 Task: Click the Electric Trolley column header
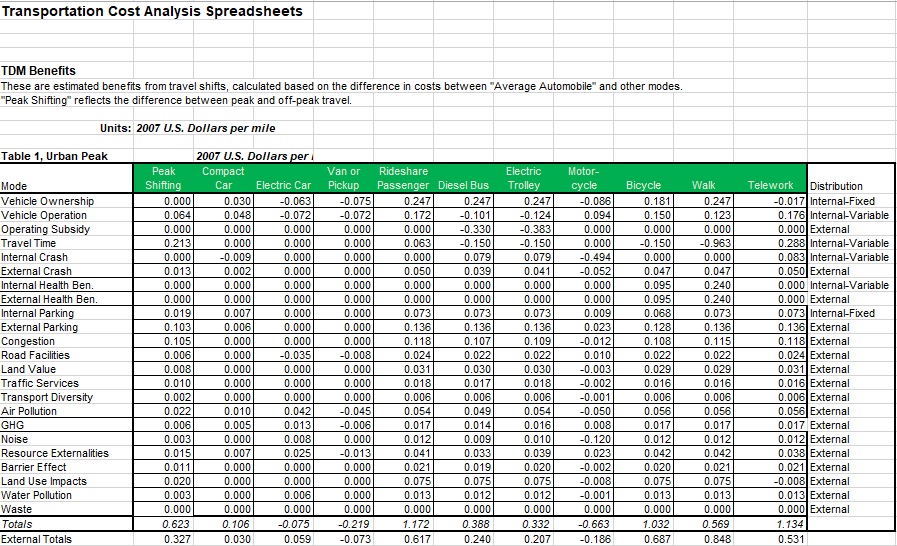click(523, 178)
